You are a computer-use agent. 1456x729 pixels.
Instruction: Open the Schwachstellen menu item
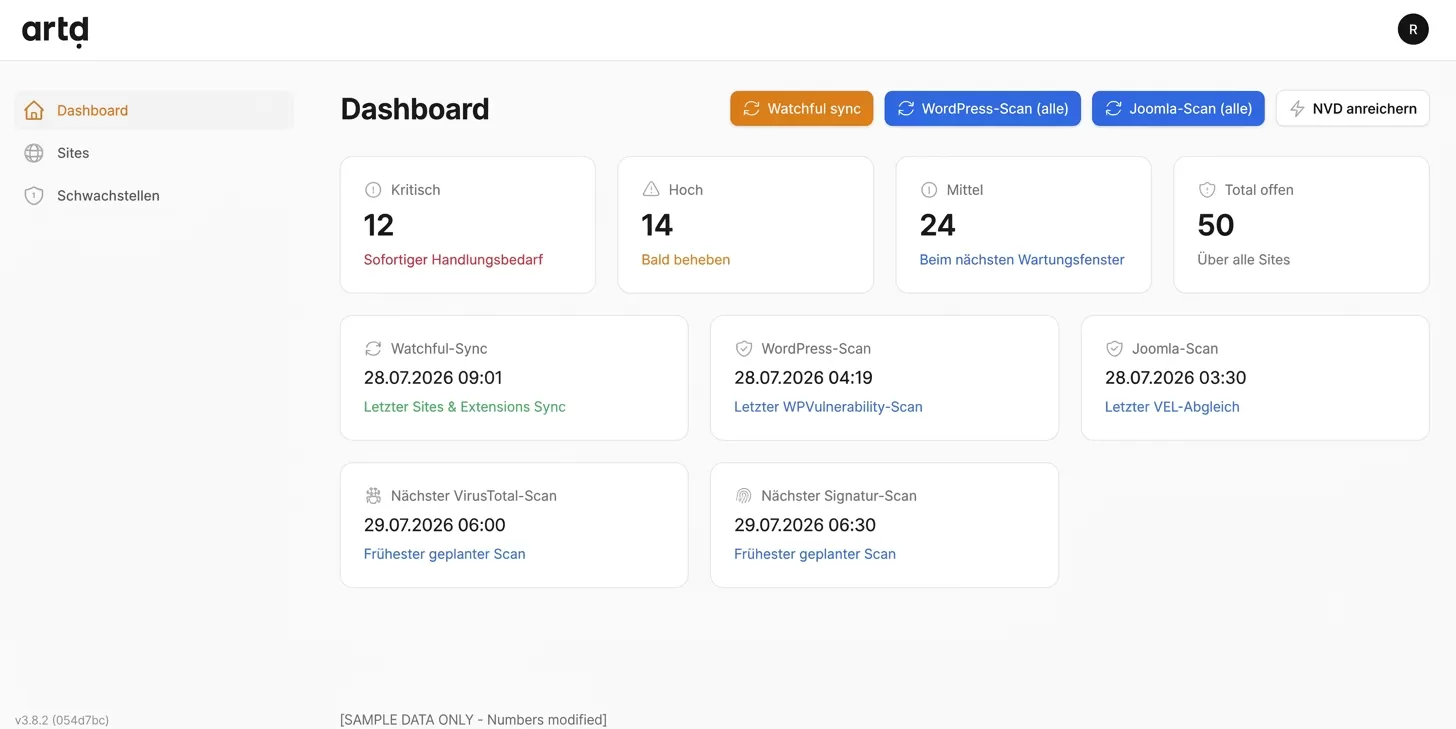coord(154,196)
